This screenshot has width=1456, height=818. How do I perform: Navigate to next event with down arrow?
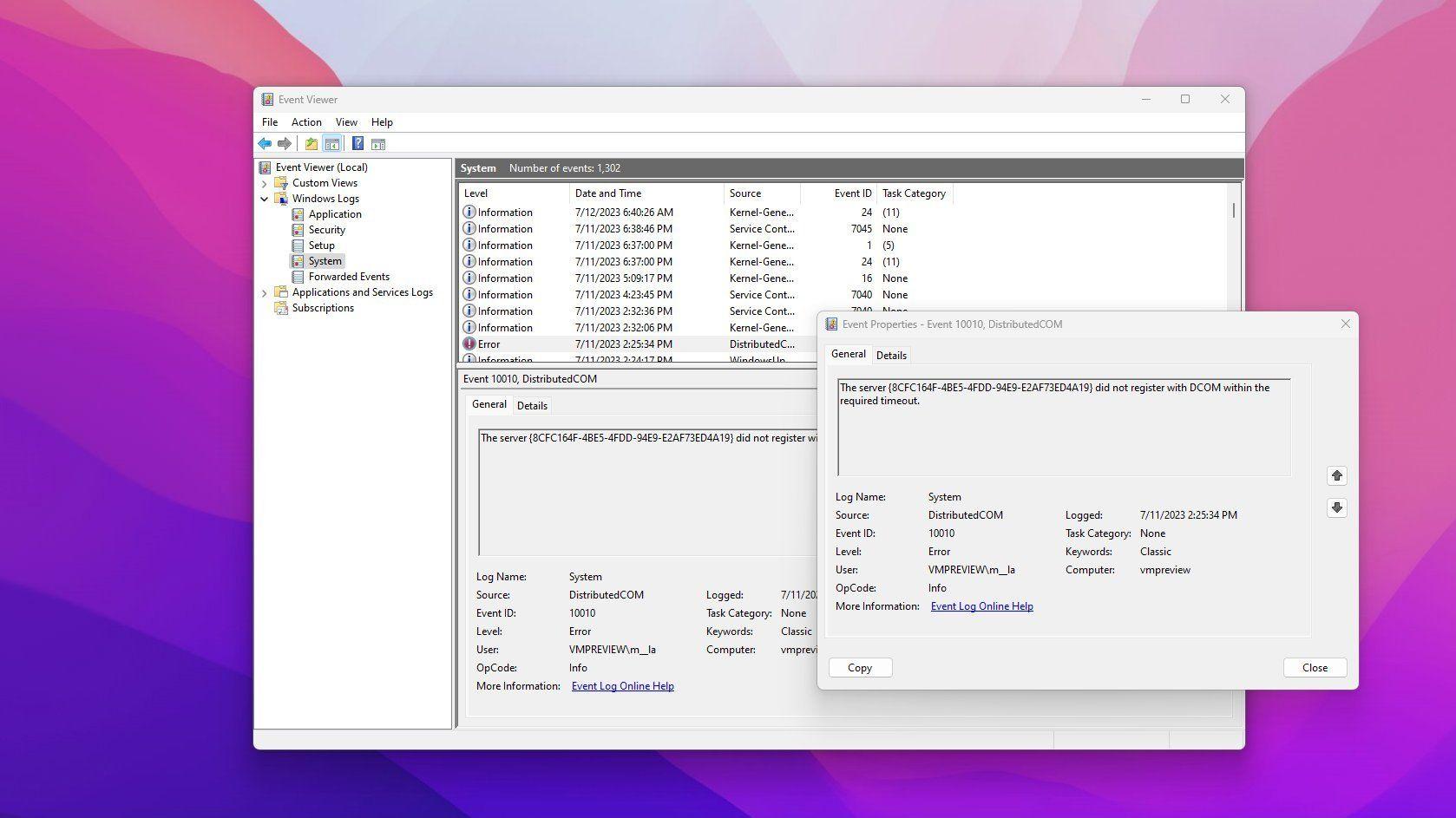[x=1336, y=507]
